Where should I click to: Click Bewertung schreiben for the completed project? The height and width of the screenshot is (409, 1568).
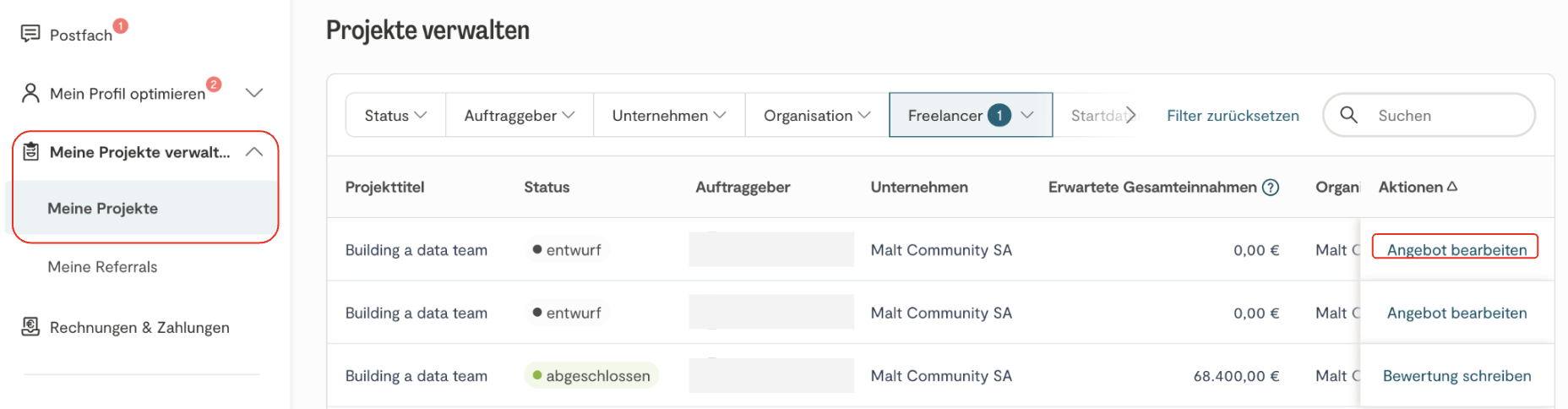tap(1456, 376)
